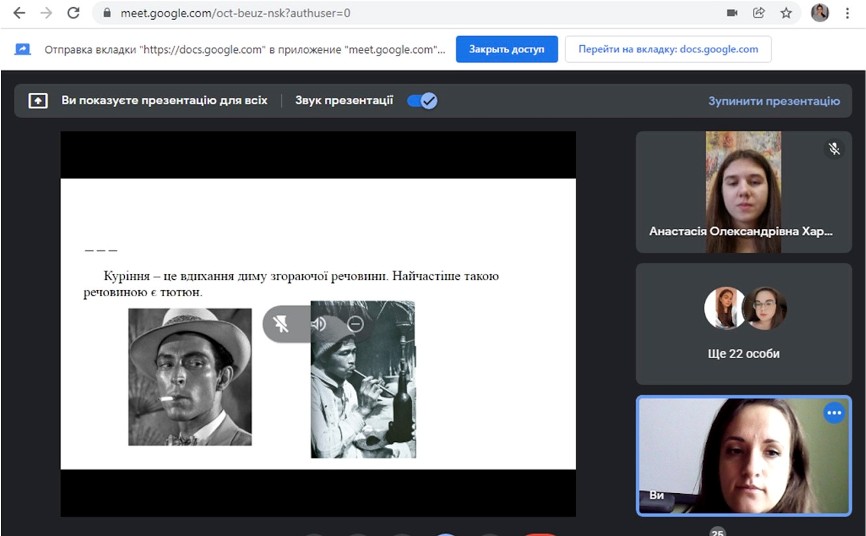Open the Ще 22 особи participants tile
The image size is (866, 536).
745,324
